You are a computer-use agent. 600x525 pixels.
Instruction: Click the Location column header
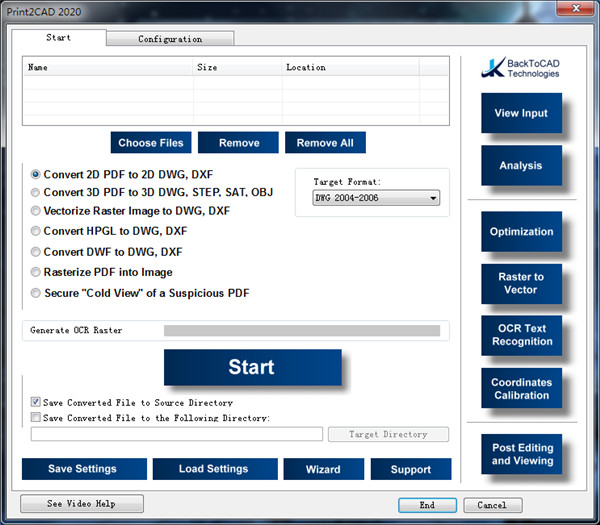click(x=351, y=67)
